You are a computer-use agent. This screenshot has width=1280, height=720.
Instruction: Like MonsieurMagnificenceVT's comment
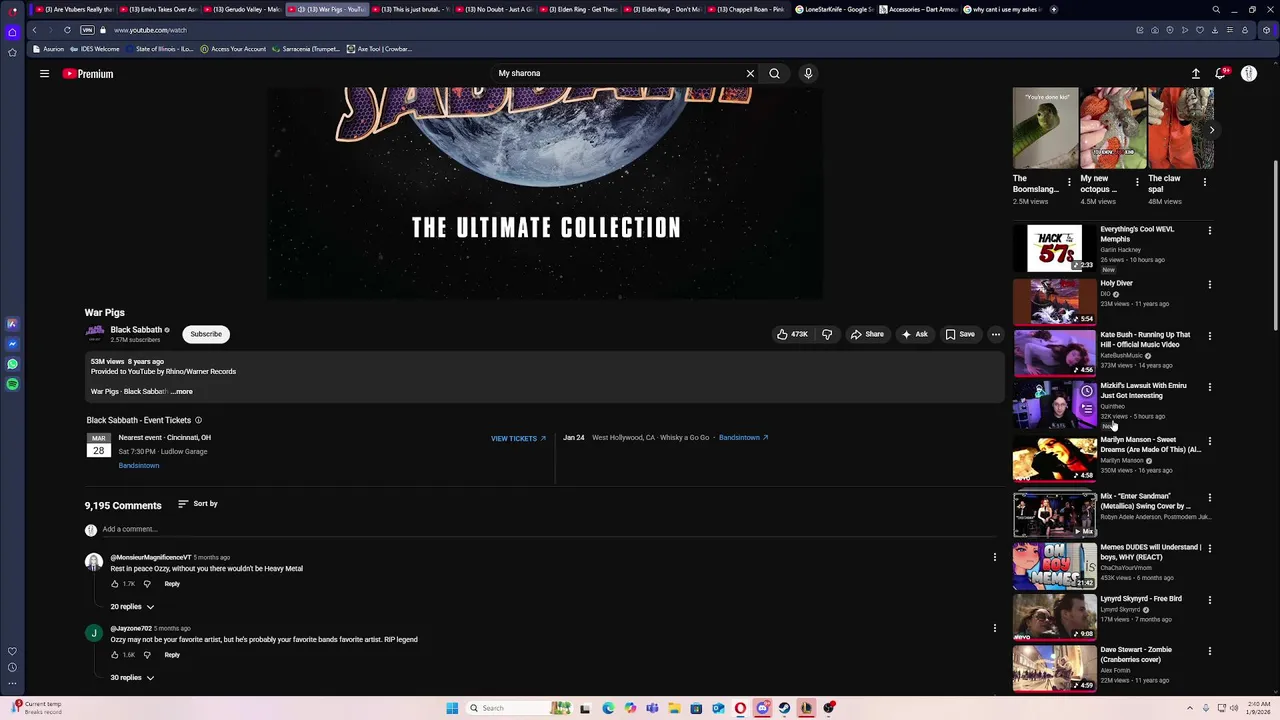[115, 584]
